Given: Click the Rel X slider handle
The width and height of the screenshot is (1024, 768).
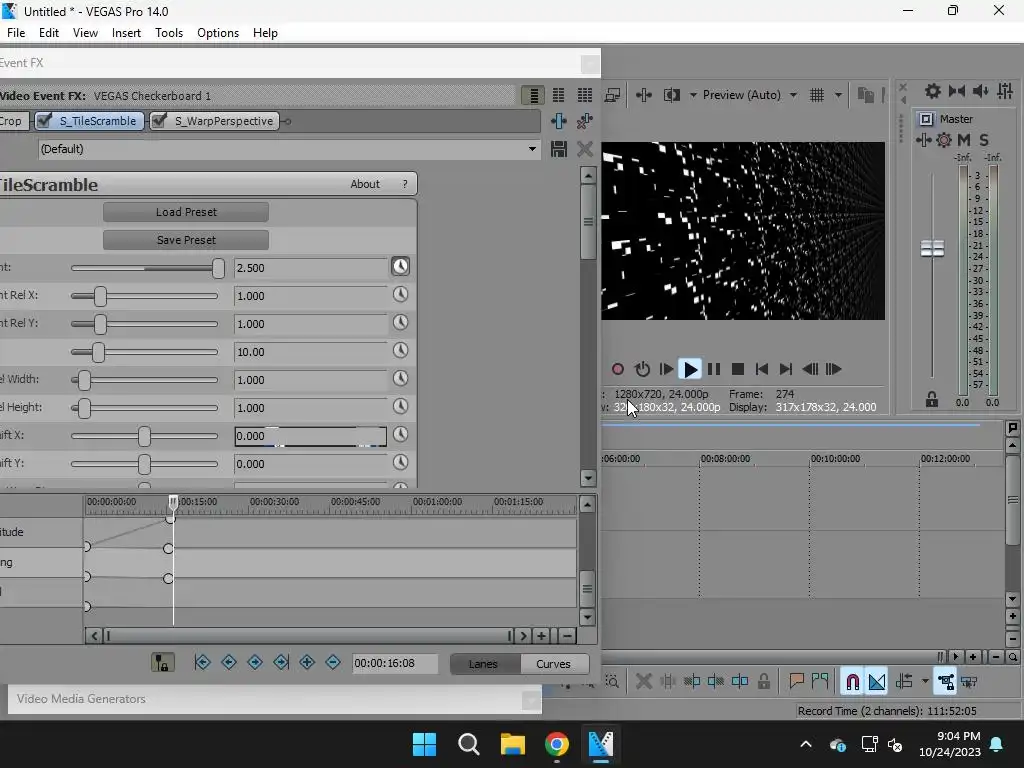Looking at the screenshot, I should point(100,296).
